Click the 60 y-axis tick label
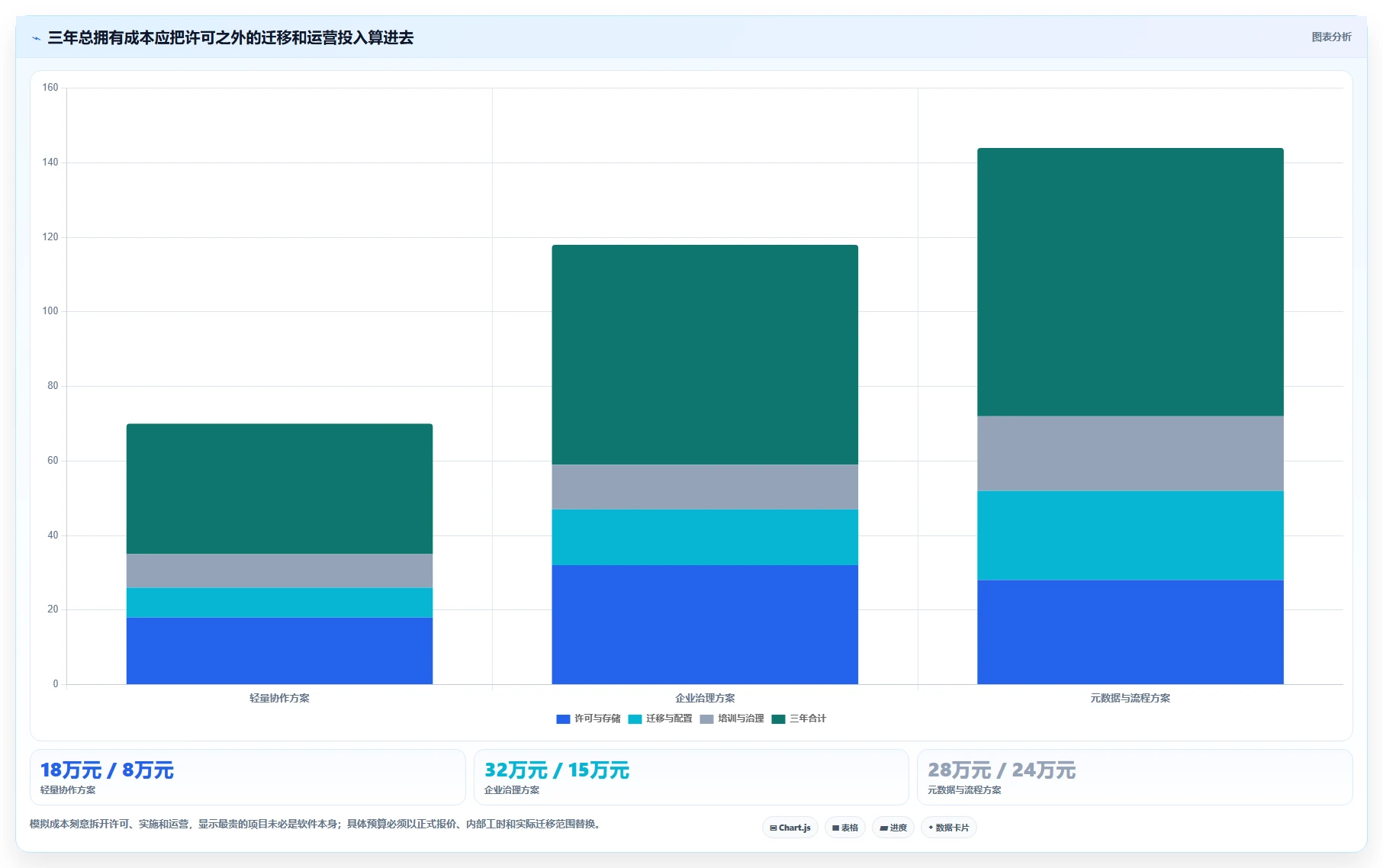 click(x=53, y=461)
